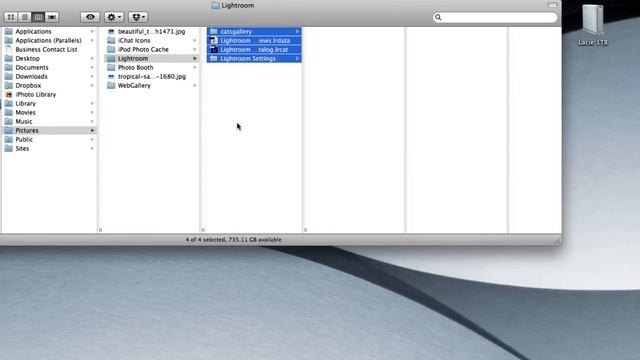
Task: Select the Lightroom Settings folder
Action: tap(254, 58)
